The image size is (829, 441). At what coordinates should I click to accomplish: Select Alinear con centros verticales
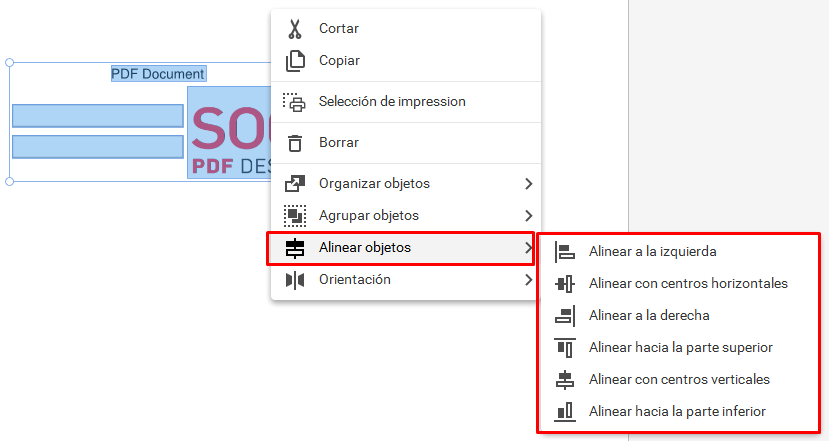[x=678, y=380]
